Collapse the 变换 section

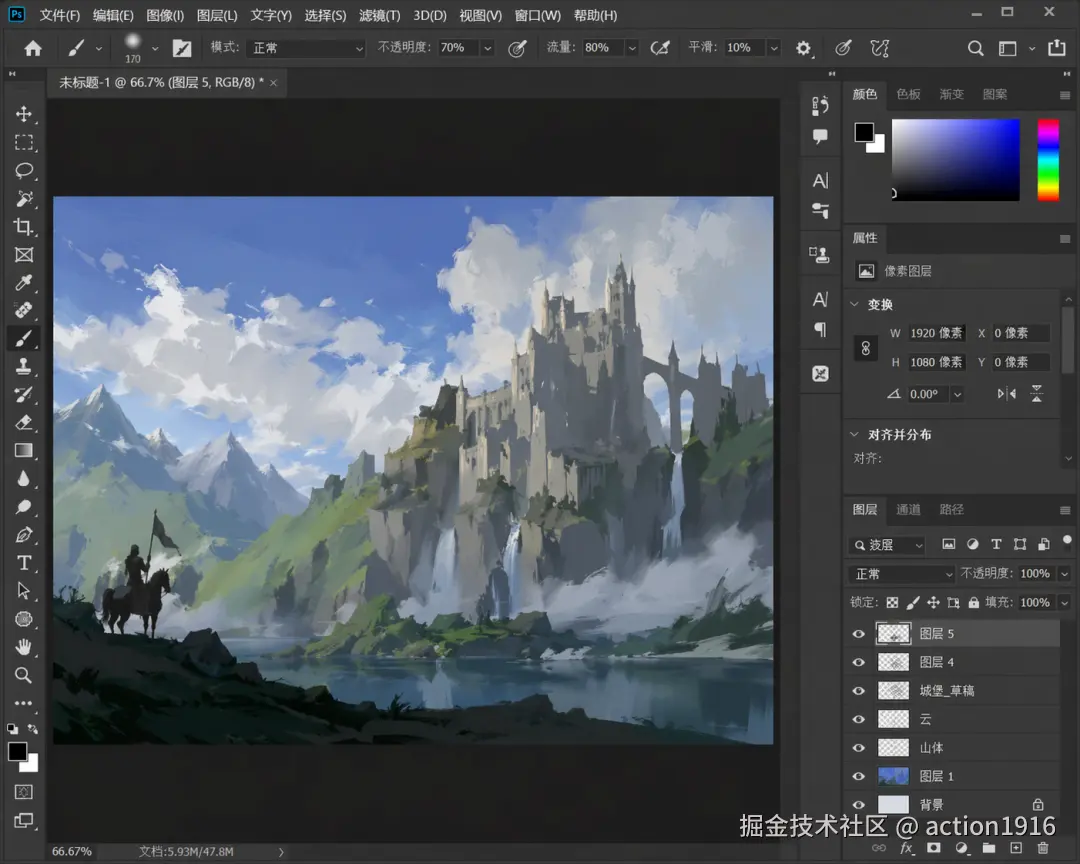pyautogui.click(x=855, y=304)
